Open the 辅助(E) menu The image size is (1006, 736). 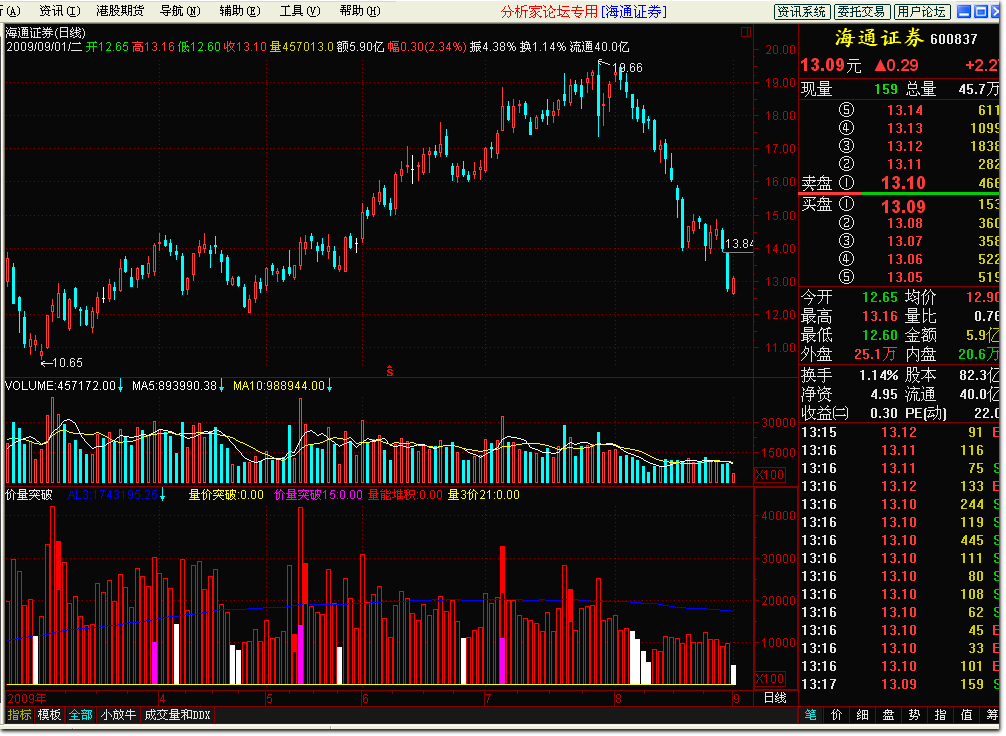[x=240, y=11]
